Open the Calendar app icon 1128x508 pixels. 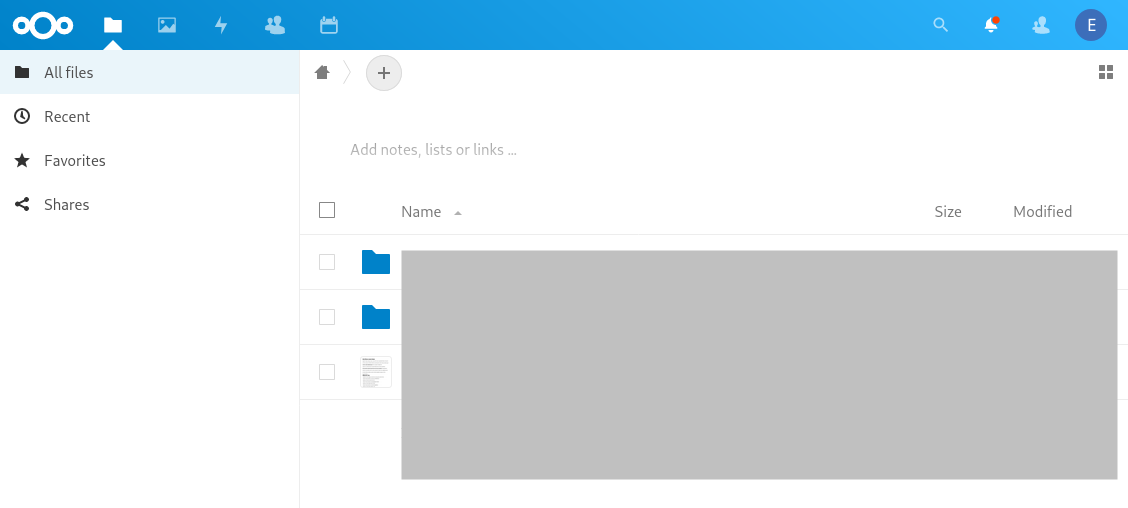[329, 25]
